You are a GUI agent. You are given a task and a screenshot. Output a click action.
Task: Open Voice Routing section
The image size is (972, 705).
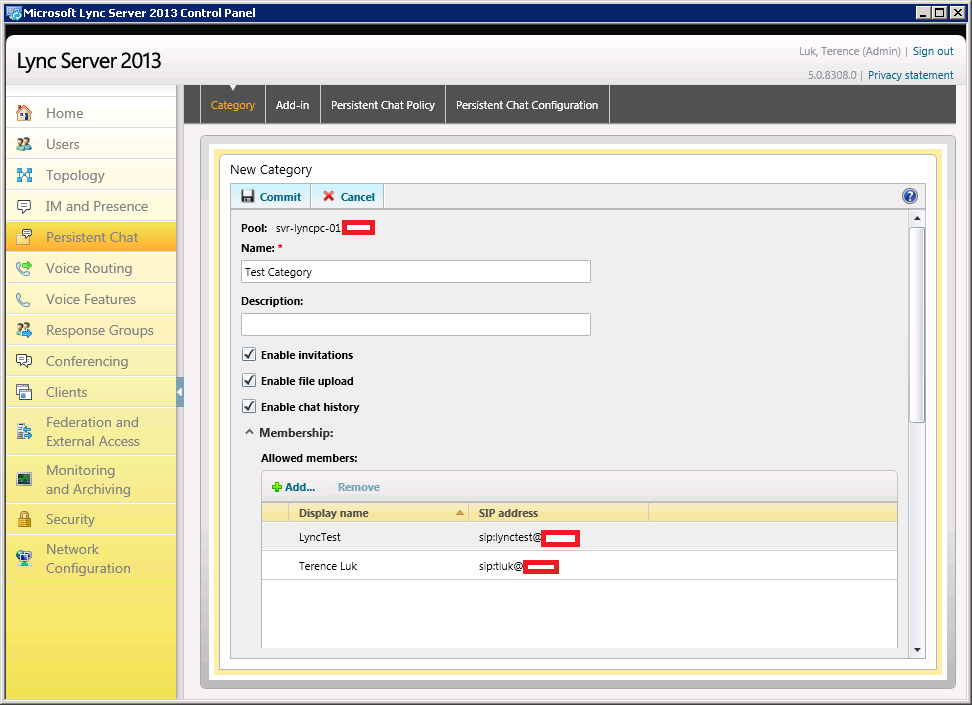click(91, 268)
